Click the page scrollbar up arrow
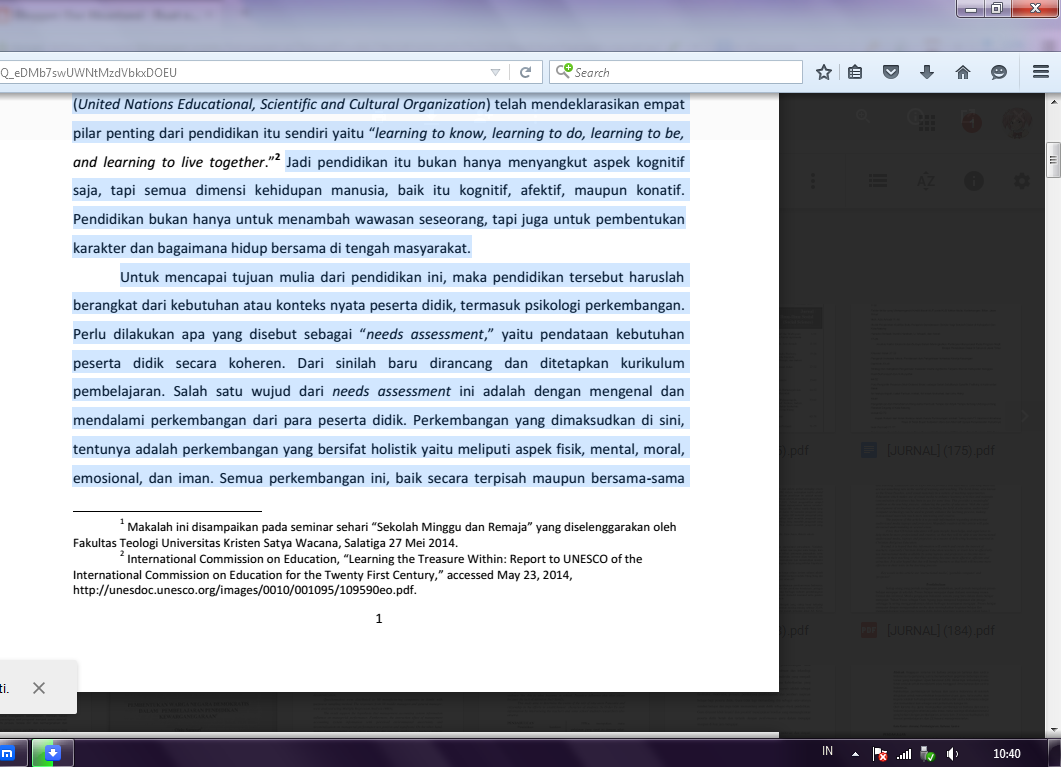Viewport: 1061px width, 767px height. coord(1054,102)
